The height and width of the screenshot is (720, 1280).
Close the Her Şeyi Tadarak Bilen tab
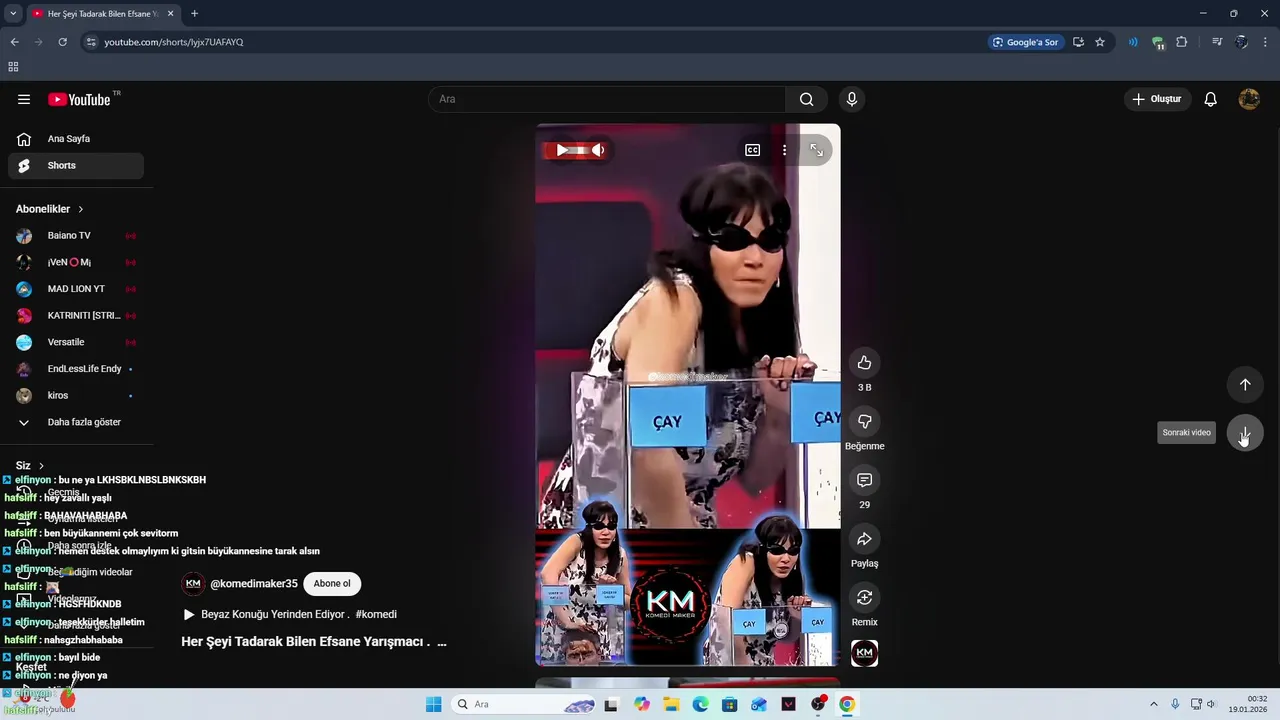170,14
